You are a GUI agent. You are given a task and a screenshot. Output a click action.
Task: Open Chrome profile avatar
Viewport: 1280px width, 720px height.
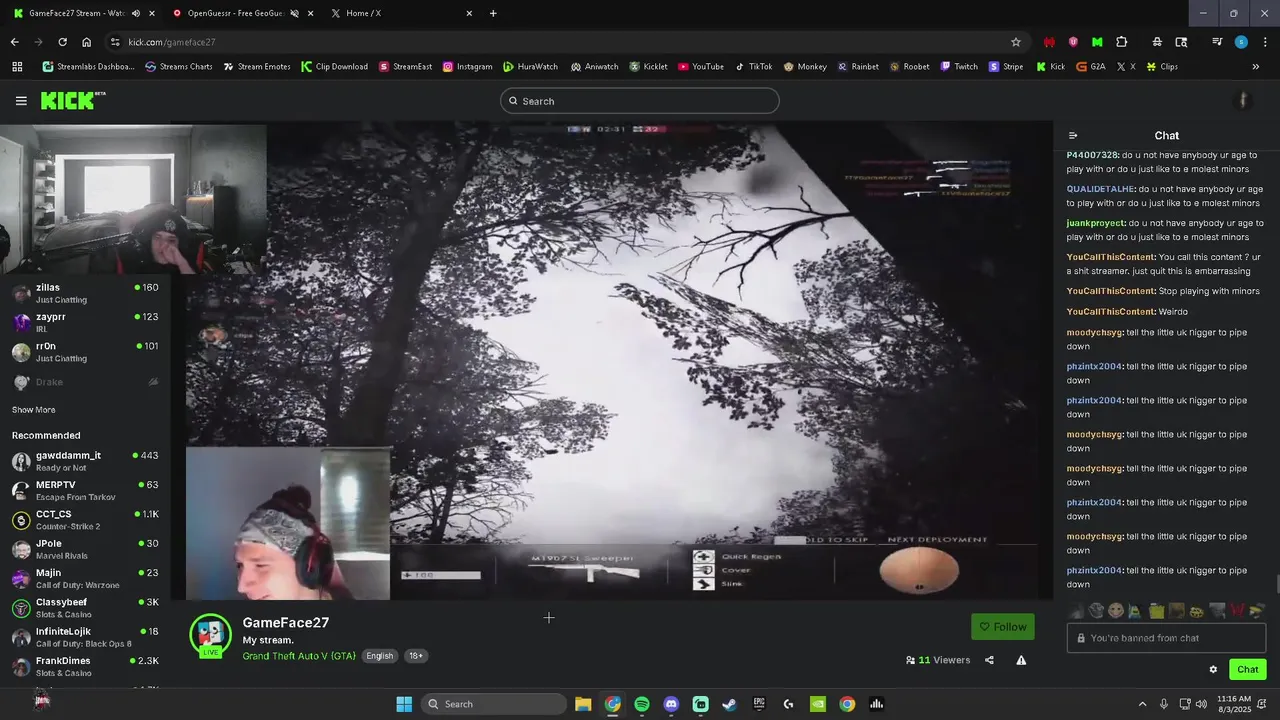[x=1241, y=42]
